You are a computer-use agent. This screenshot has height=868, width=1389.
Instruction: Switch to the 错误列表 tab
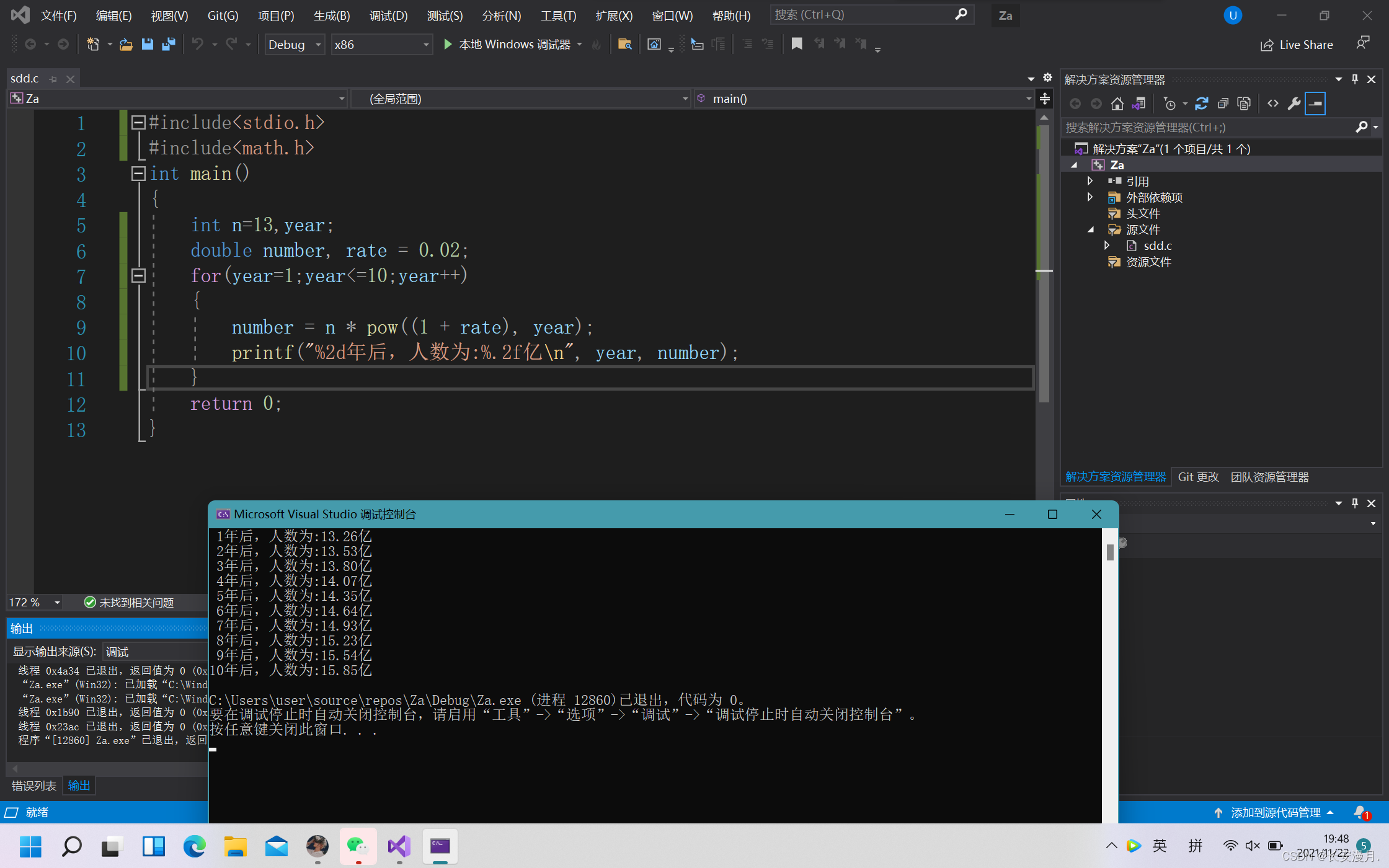point(34,786)
